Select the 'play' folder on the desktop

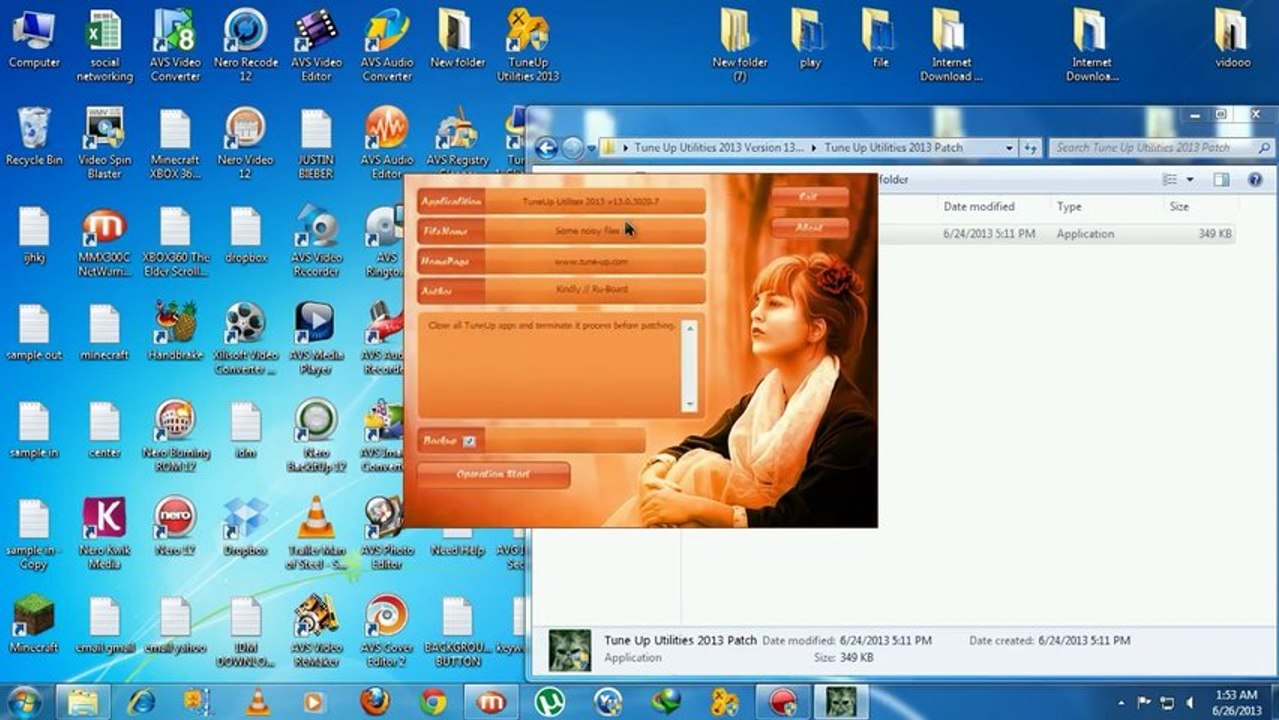809,40
